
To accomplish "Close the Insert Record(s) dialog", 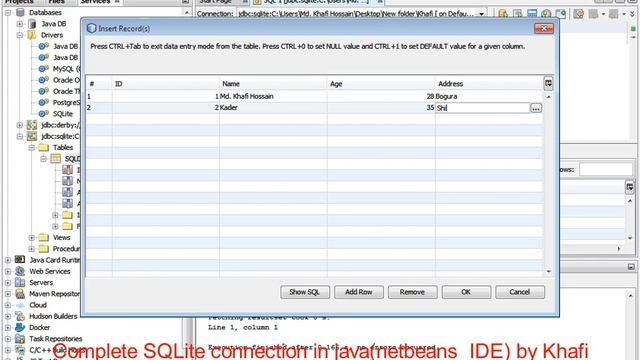I will point(544,28).
